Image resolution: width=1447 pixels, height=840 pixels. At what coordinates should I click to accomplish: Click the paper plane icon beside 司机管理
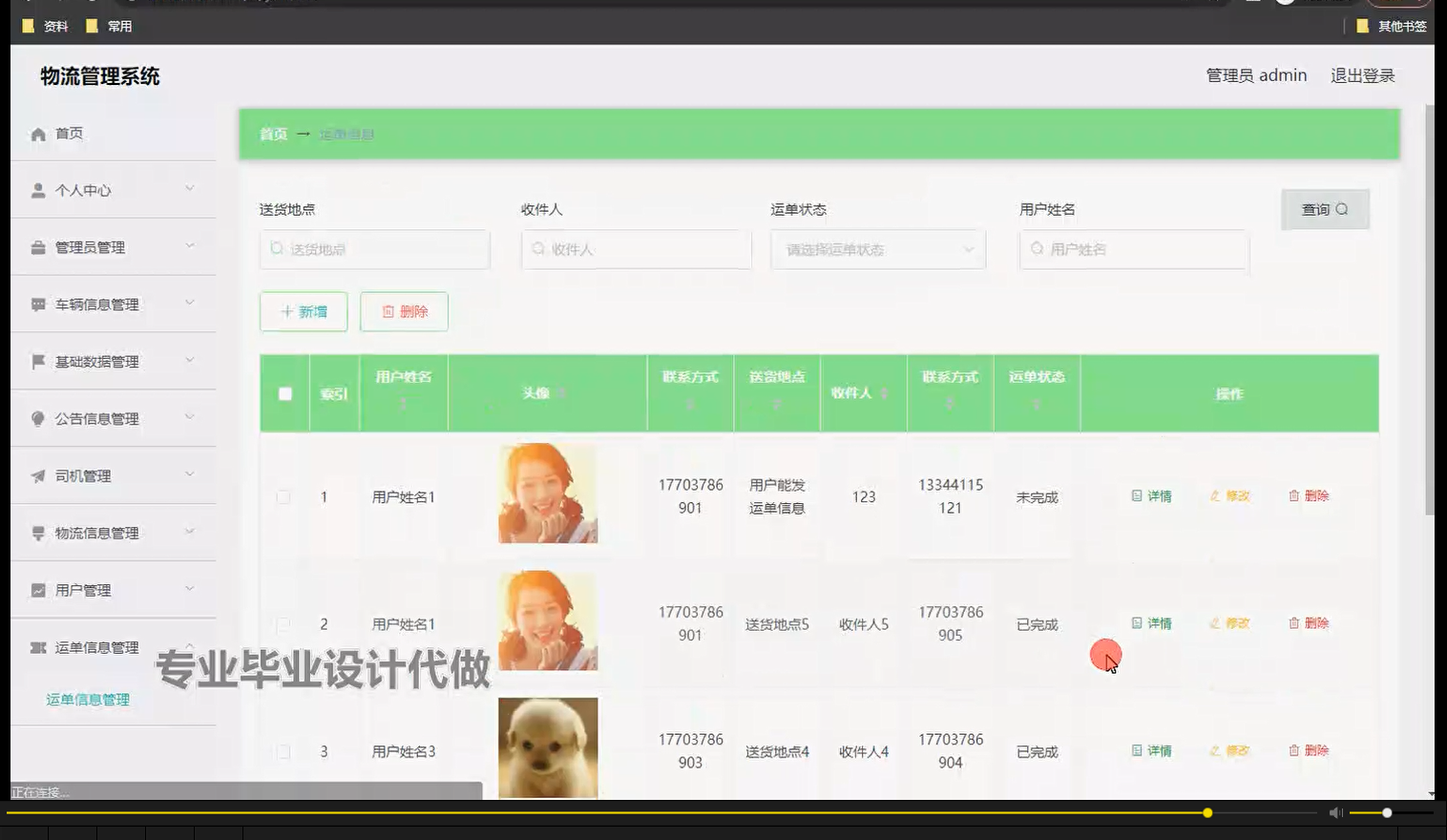(x=37, y=475)
